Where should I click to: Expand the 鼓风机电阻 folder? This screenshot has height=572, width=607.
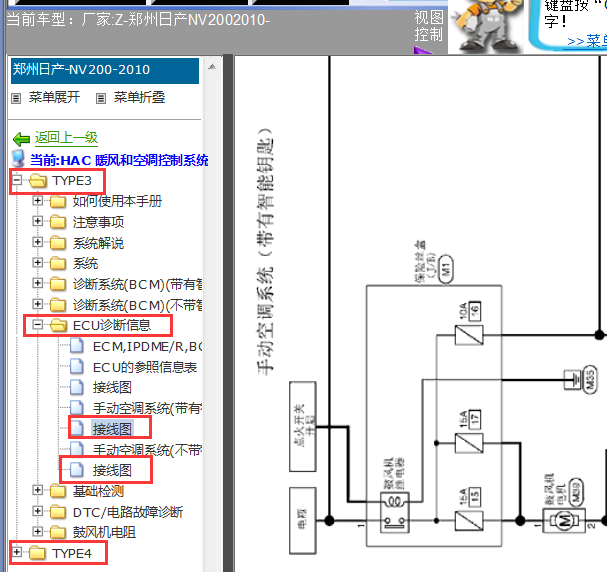[x=38, y=532]
